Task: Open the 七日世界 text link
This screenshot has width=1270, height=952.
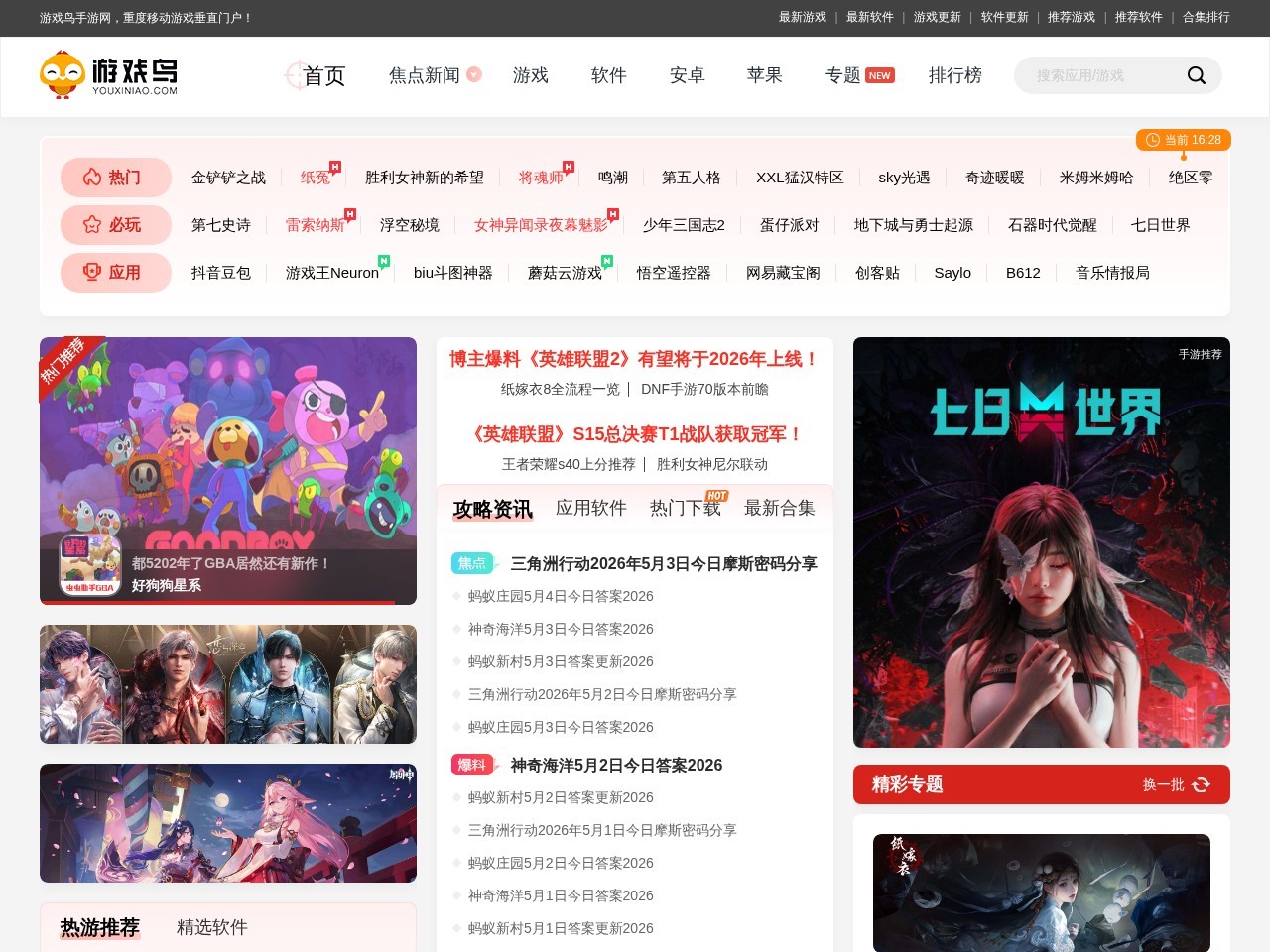Action: tap(1161, 225)
